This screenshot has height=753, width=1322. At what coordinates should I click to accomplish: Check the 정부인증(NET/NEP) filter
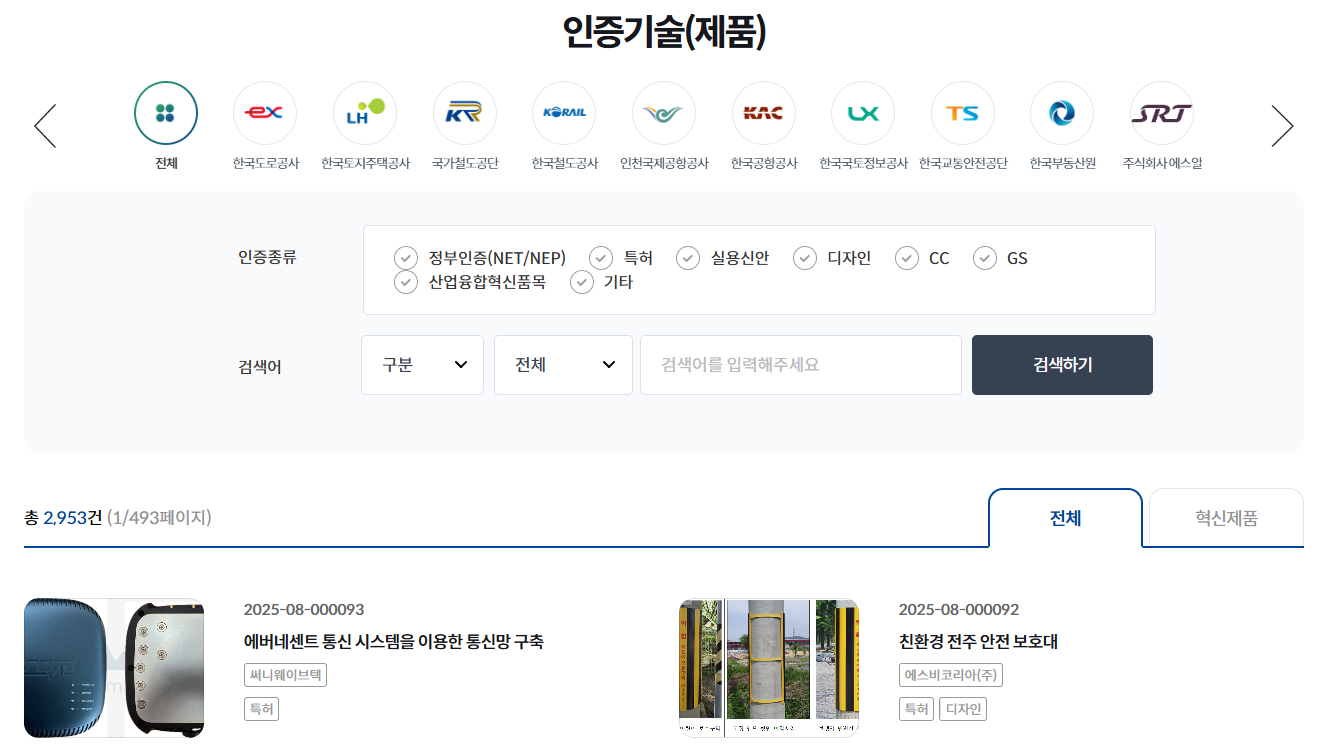(405, 258)
